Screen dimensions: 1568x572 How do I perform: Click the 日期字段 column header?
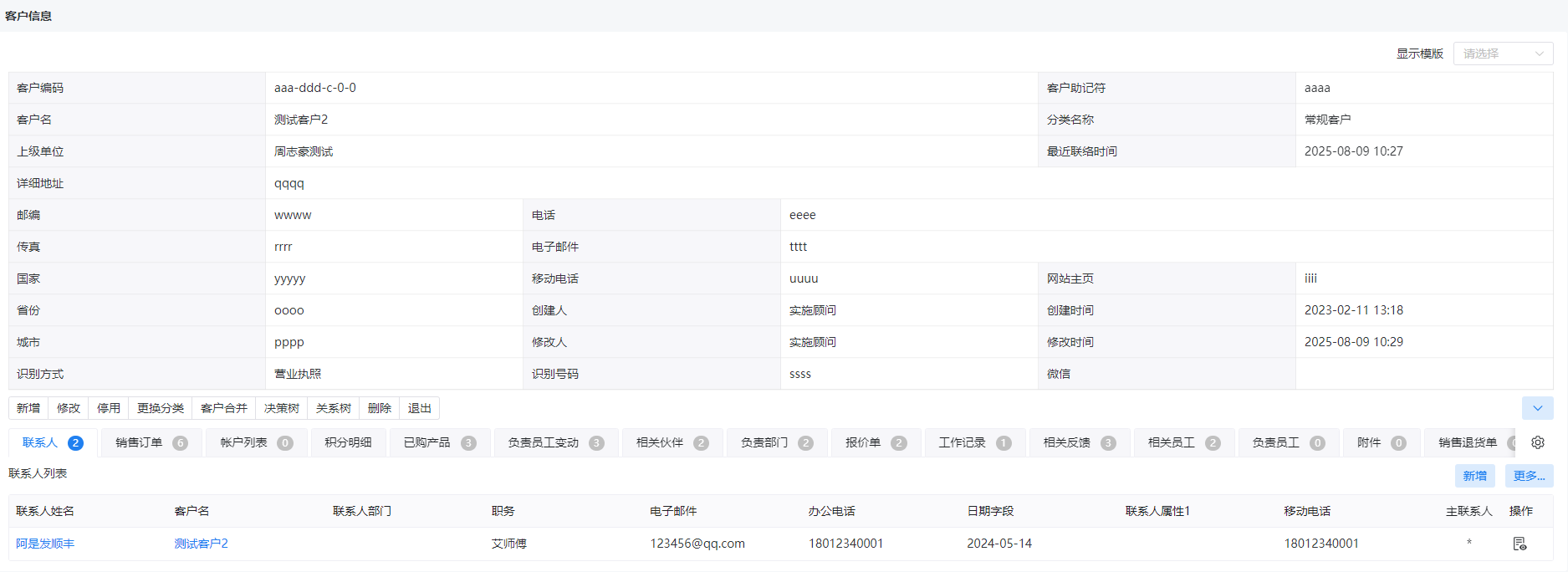pyautogui.click(x=990, y=511)
